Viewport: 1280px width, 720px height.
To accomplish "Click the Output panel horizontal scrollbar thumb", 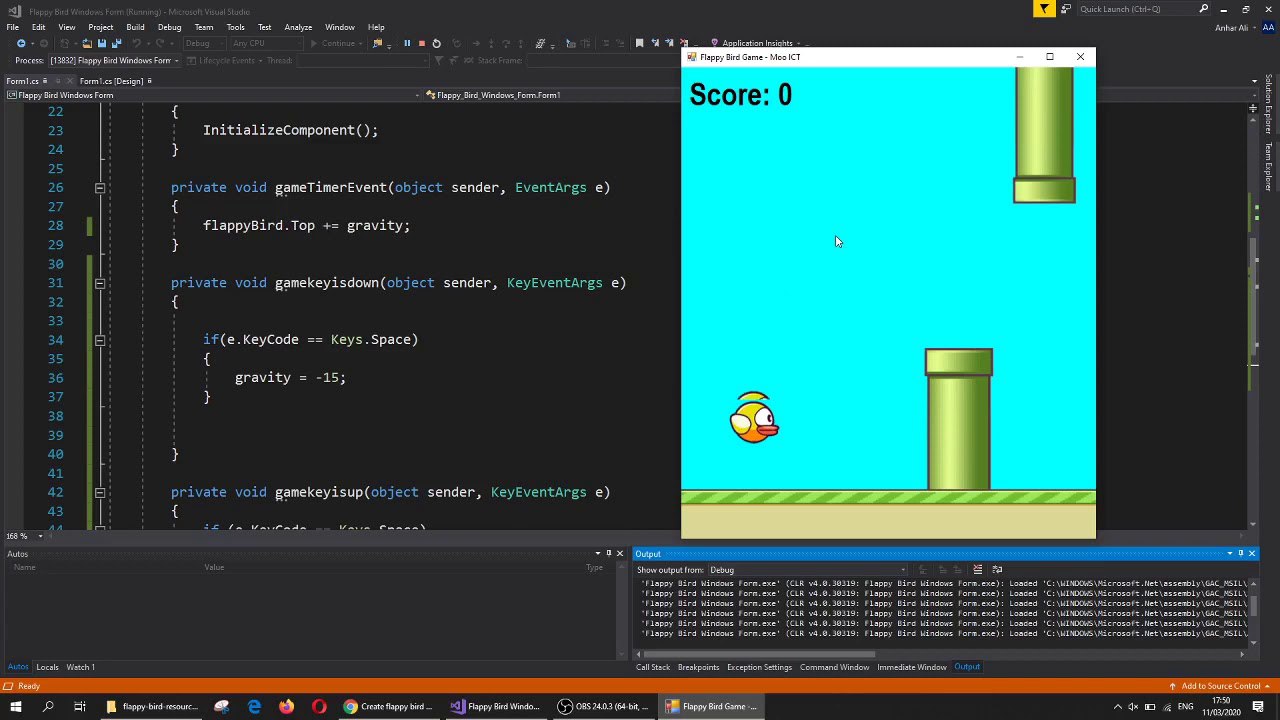I will [x=758, y=655].
